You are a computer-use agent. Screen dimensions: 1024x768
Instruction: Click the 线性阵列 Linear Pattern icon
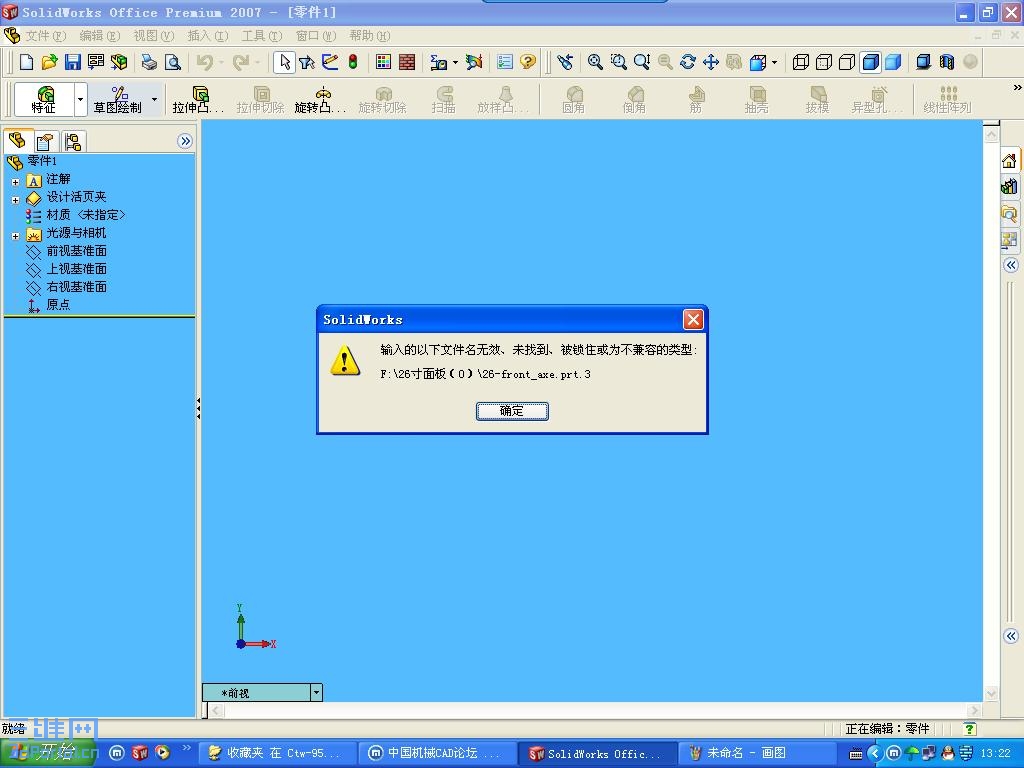(947, 99)
